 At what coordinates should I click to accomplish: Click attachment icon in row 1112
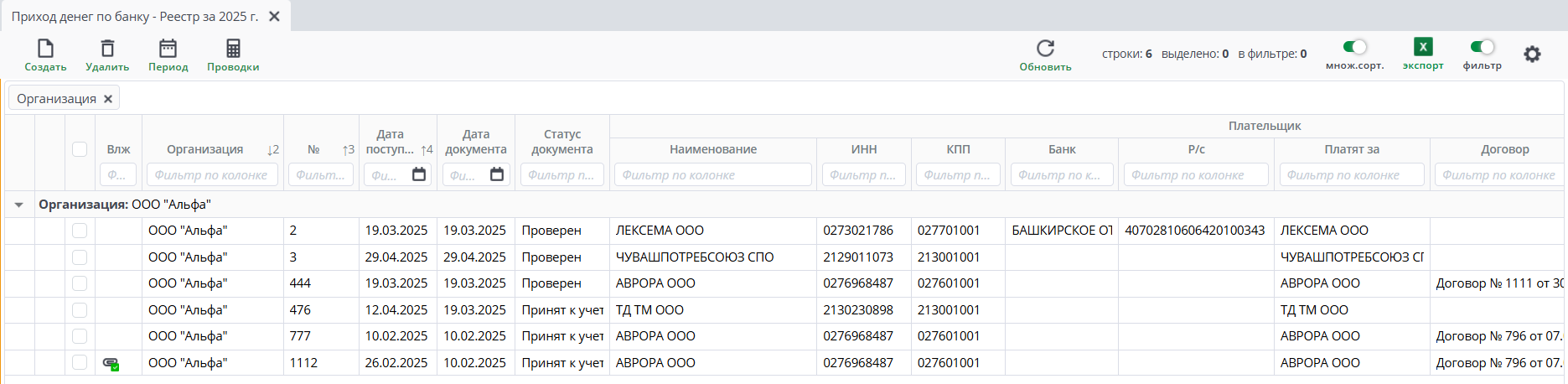point(111,363)
